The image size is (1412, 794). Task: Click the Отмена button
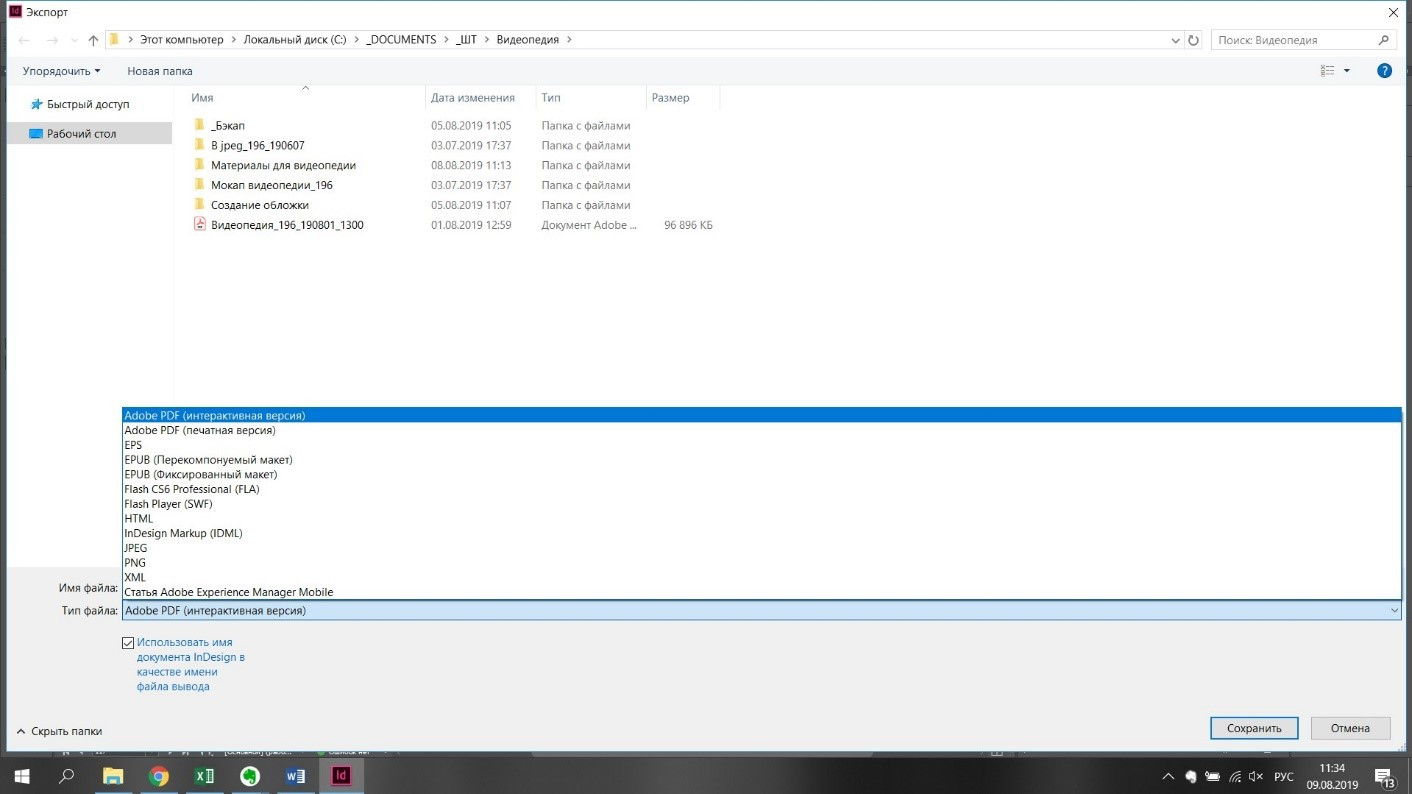click(x=1350, y=728)
